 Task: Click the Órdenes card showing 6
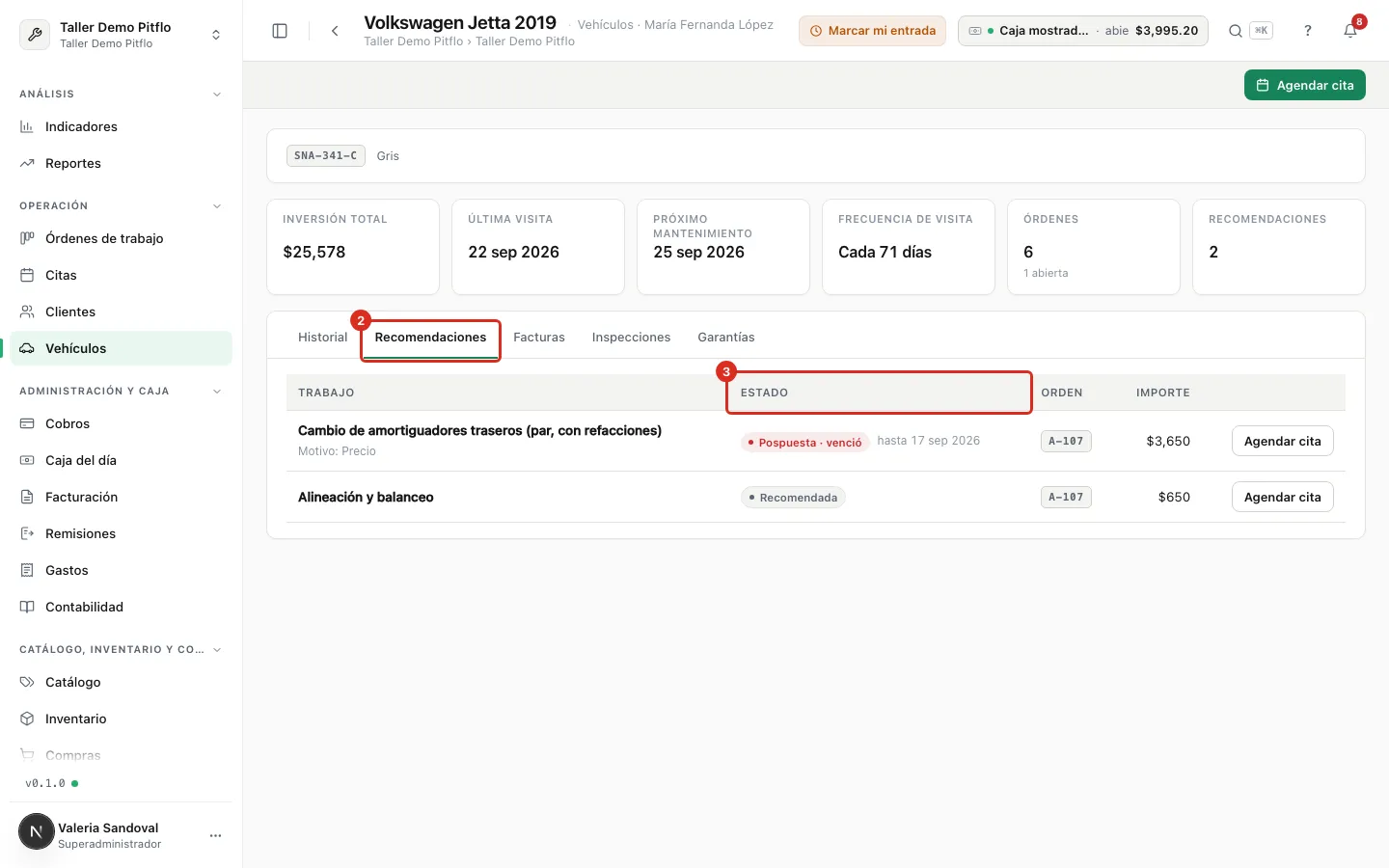coord(1094,247)
